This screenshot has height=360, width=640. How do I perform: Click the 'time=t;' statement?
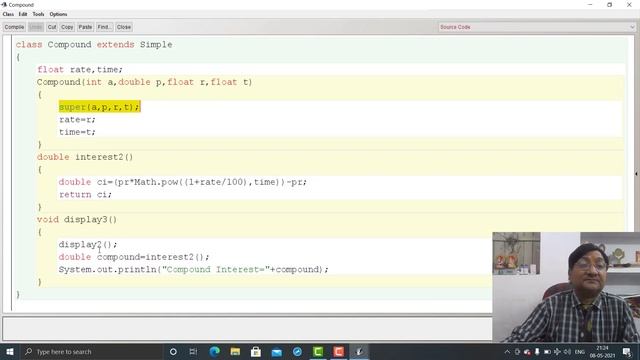point(77,132)
